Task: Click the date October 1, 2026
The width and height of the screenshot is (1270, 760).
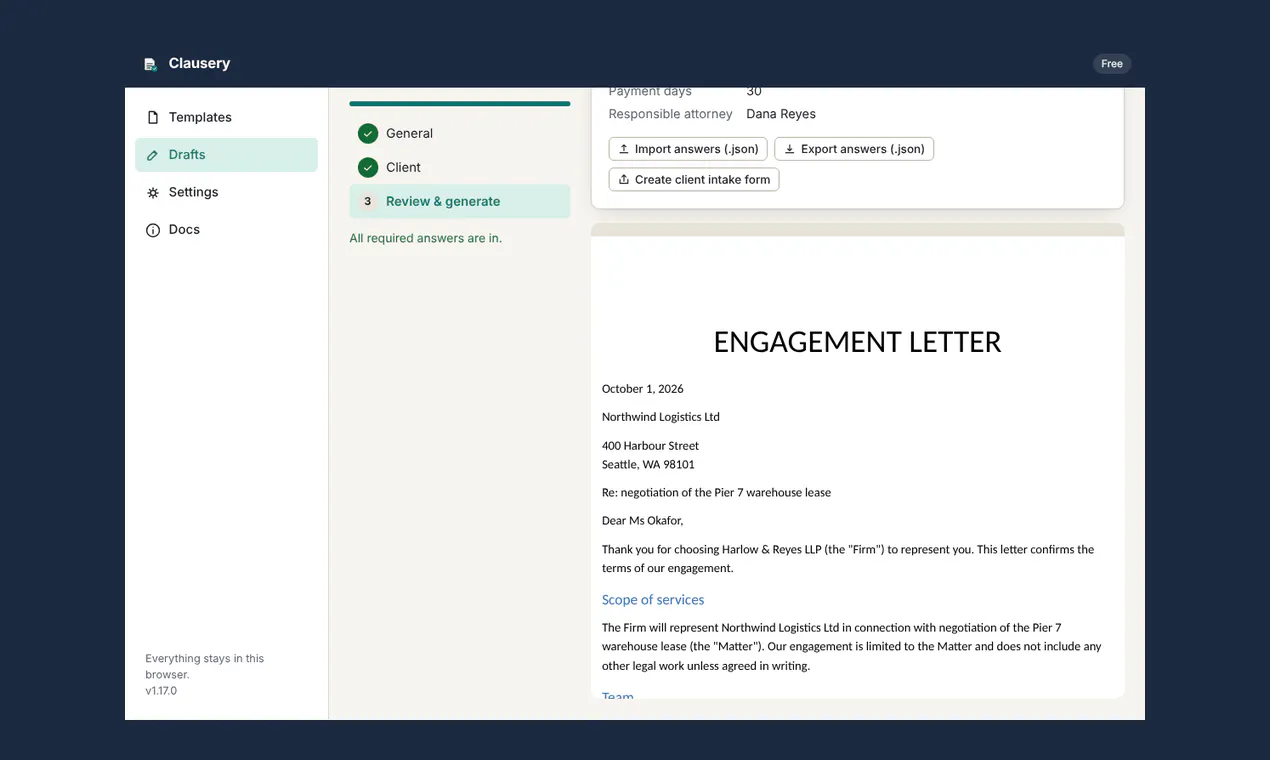Action: click(x=643, y=389)
